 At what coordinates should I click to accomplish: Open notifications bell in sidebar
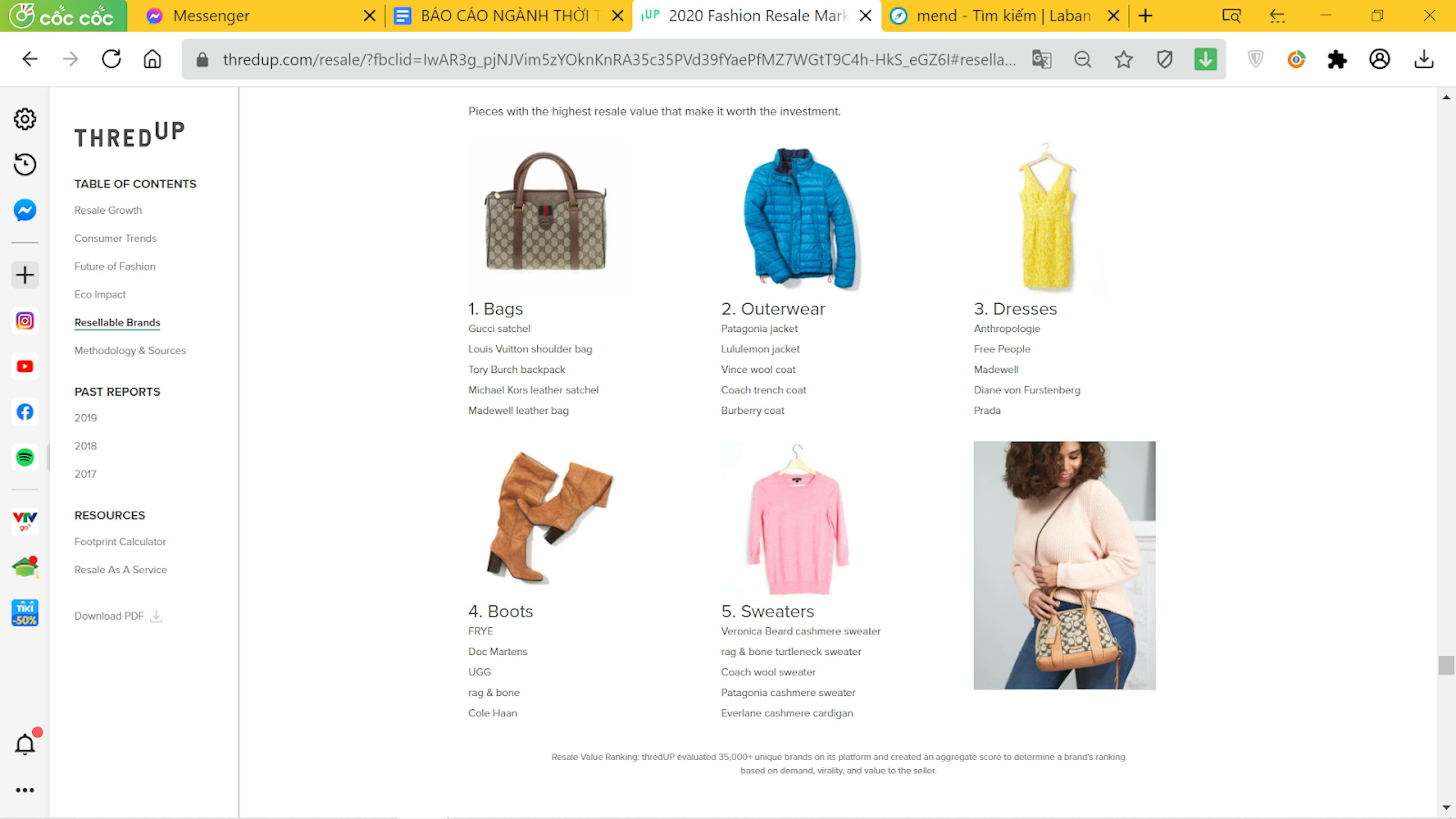point(25,744)
